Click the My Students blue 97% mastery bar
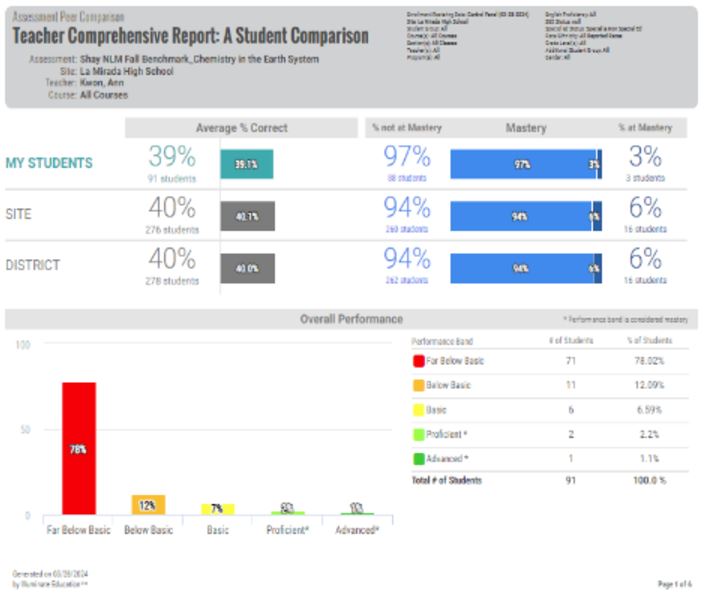The image size is (704, 597). (522, 164)
